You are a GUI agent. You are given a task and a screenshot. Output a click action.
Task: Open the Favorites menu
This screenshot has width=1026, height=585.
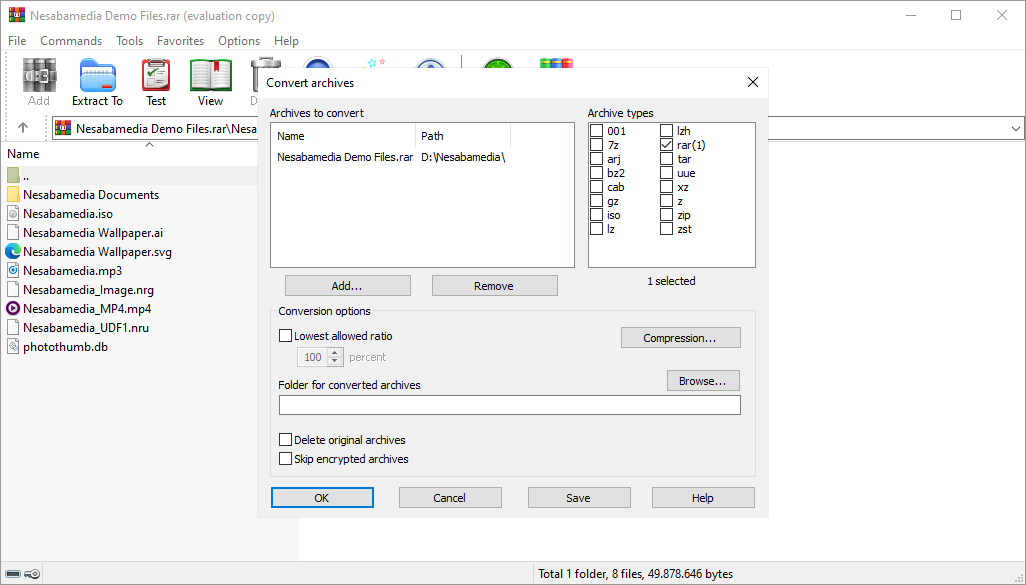(x=180, y=41)
